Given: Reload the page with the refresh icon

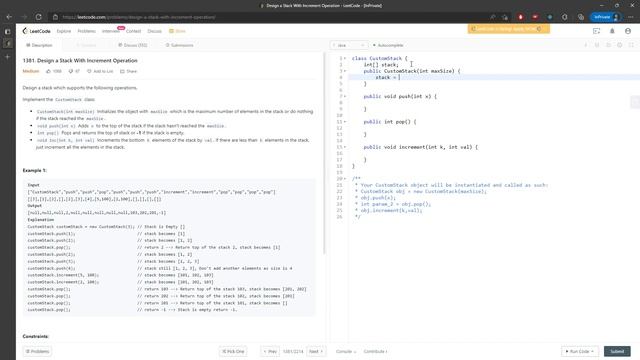Looking at the screenshot, I should tap(38, 17).
